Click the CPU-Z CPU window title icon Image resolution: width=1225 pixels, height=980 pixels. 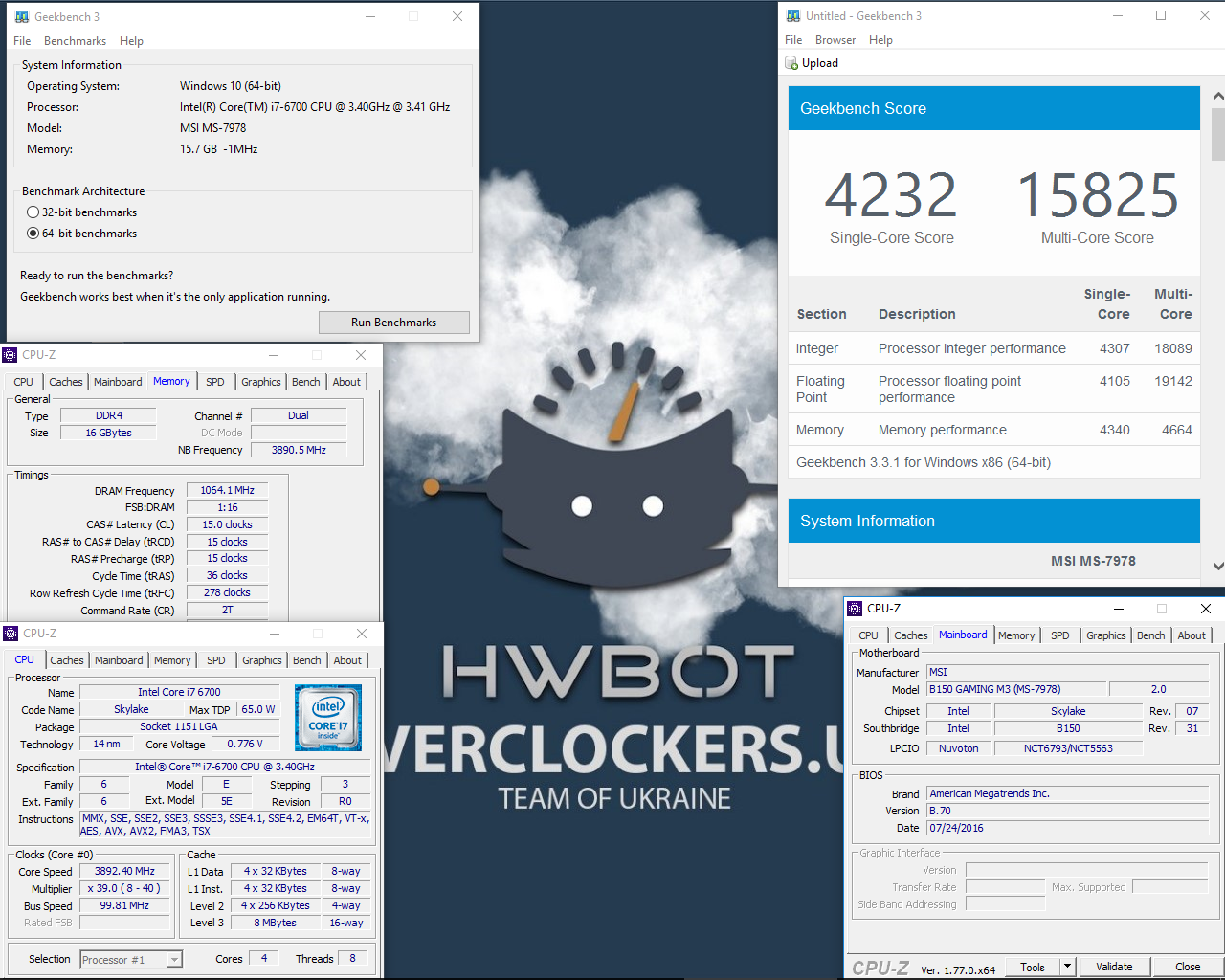point(11,634)
